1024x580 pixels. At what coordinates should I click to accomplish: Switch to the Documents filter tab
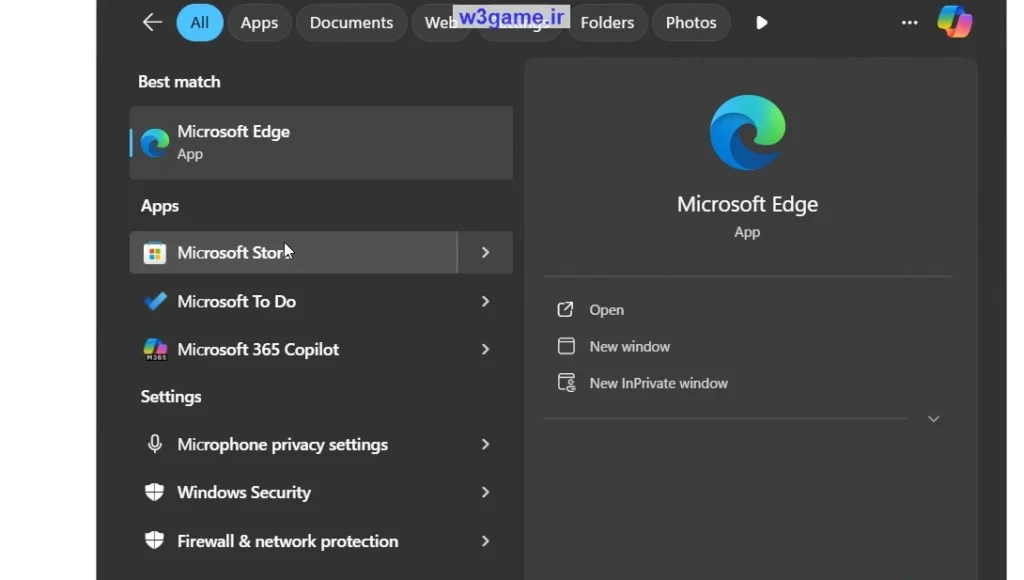click(351, 22)
